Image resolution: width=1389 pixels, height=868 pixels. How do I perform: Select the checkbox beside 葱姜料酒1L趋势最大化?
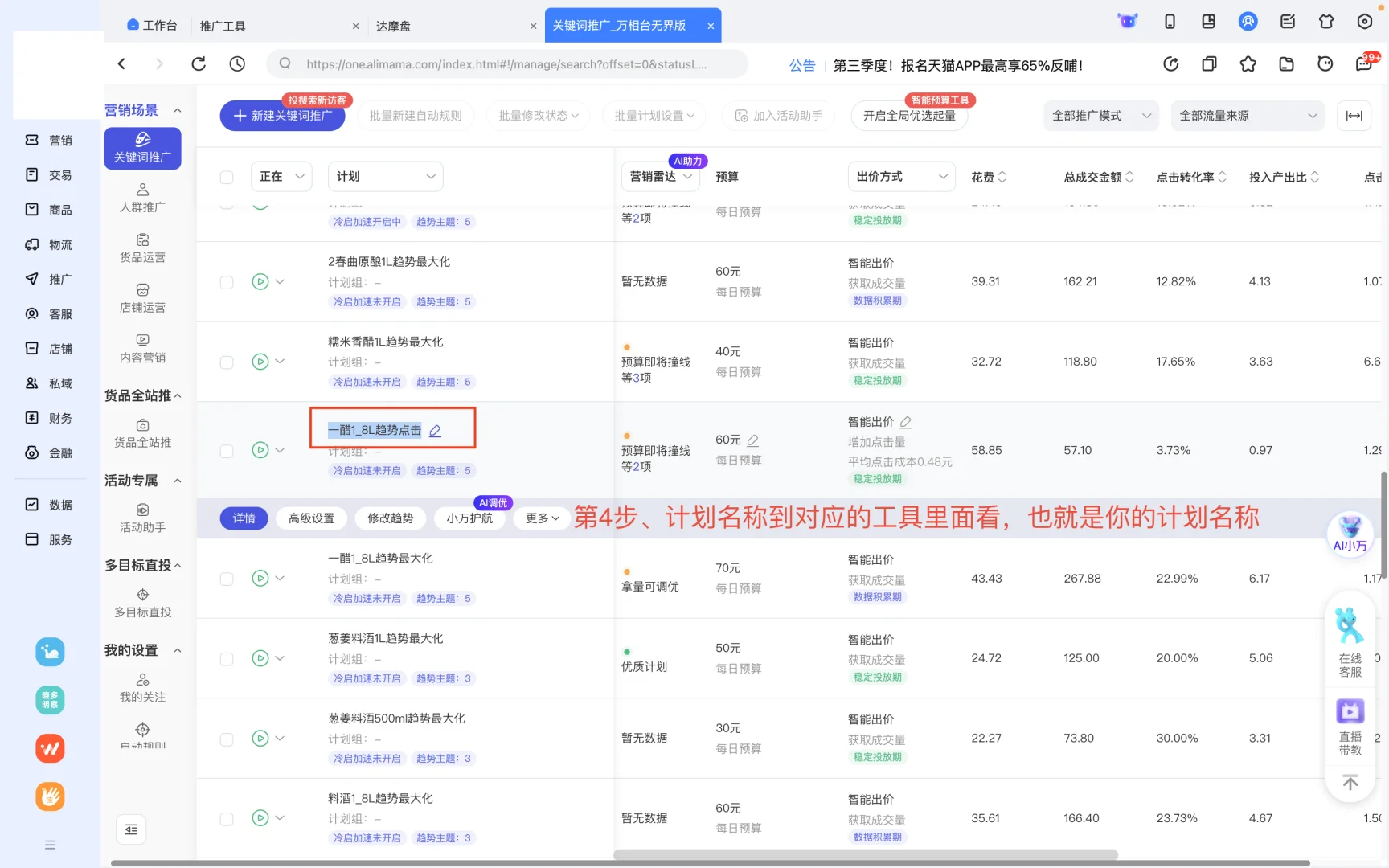(x=226, y=657)
